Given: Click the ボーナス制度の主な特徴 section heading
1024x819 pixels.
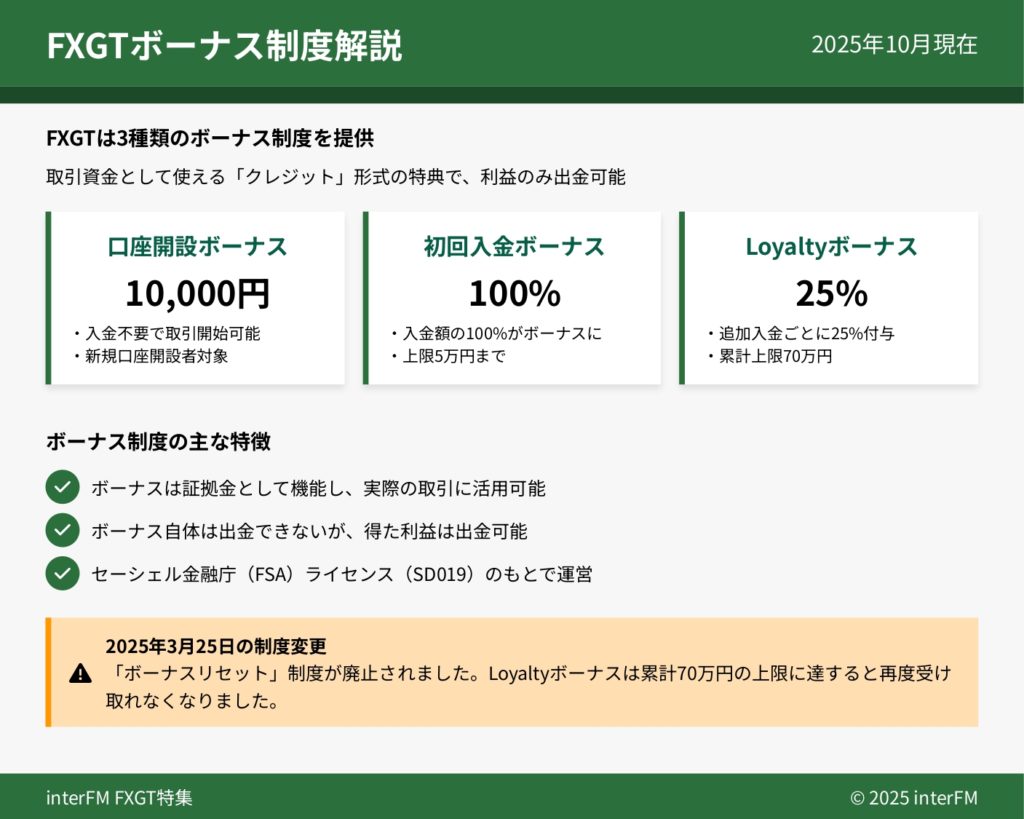Looking at the screenshot, I should [x=158, y=441].
